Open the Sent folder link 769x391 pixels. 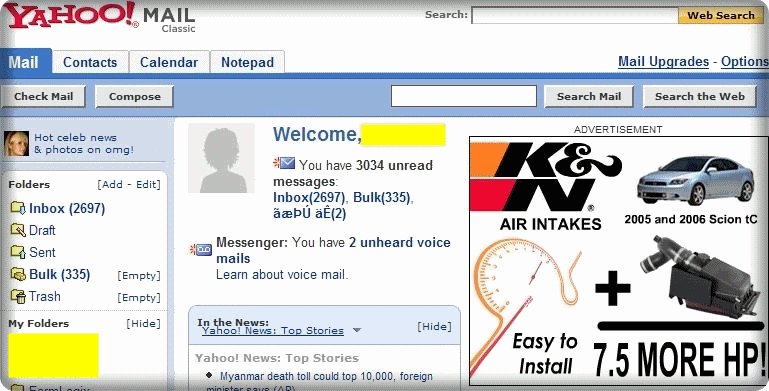click(42, 252)
